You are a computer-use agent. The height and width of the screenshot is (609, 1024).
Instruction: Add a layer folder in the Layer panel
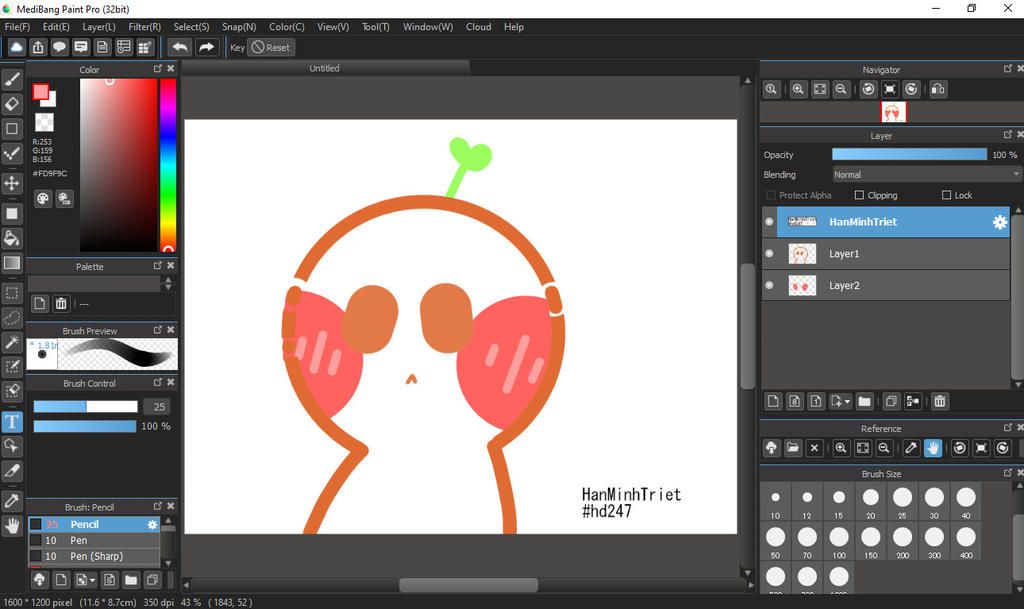[865, 401]
